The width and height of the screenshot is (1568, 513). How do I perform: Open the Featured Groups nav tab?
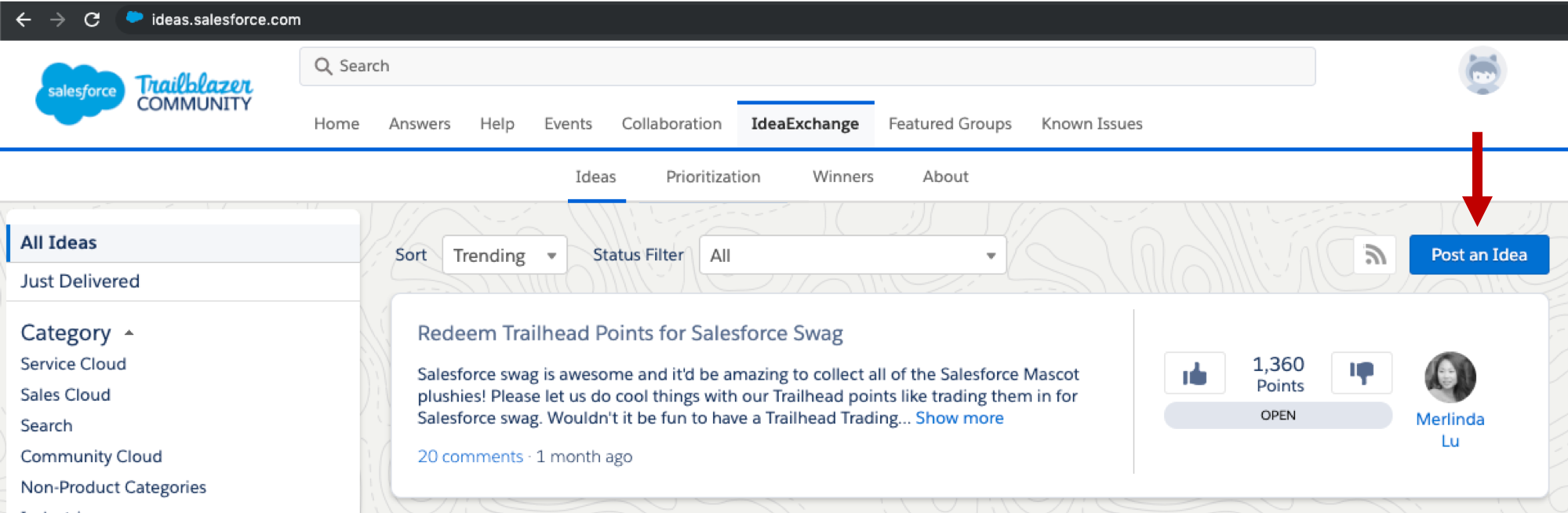pyautogui.click(x=950, y=124)
